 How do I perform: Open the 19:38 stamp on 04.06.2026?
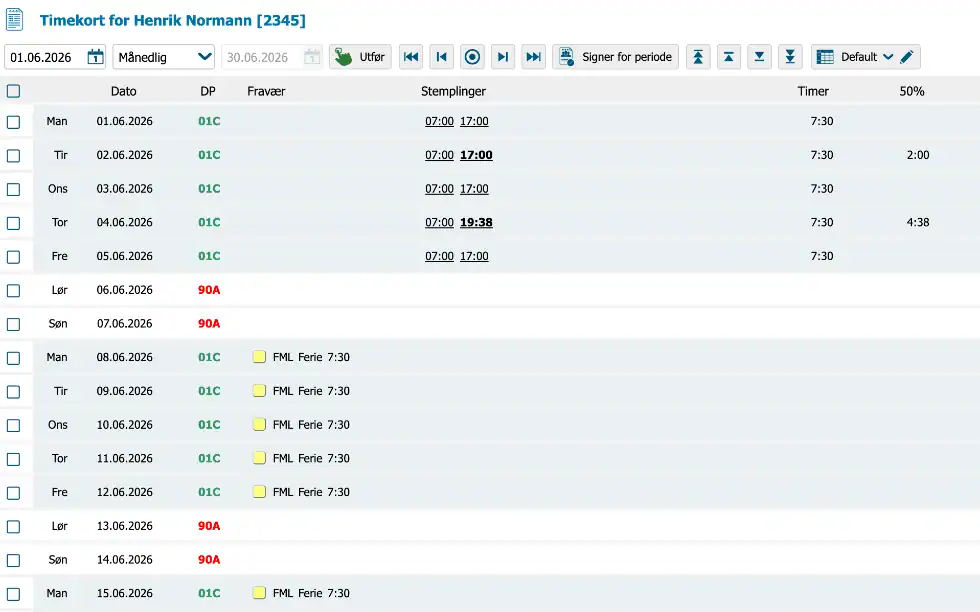pyautogui.click(x=476, y=223)
